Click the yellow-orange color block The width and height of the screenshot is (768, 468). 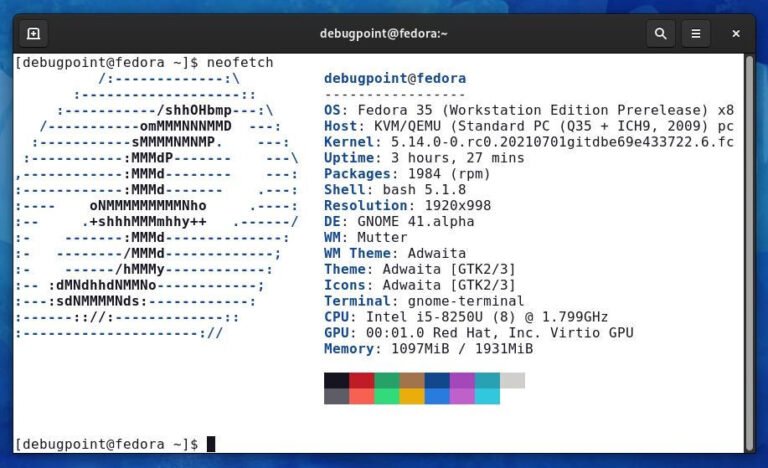pos(412,396)
